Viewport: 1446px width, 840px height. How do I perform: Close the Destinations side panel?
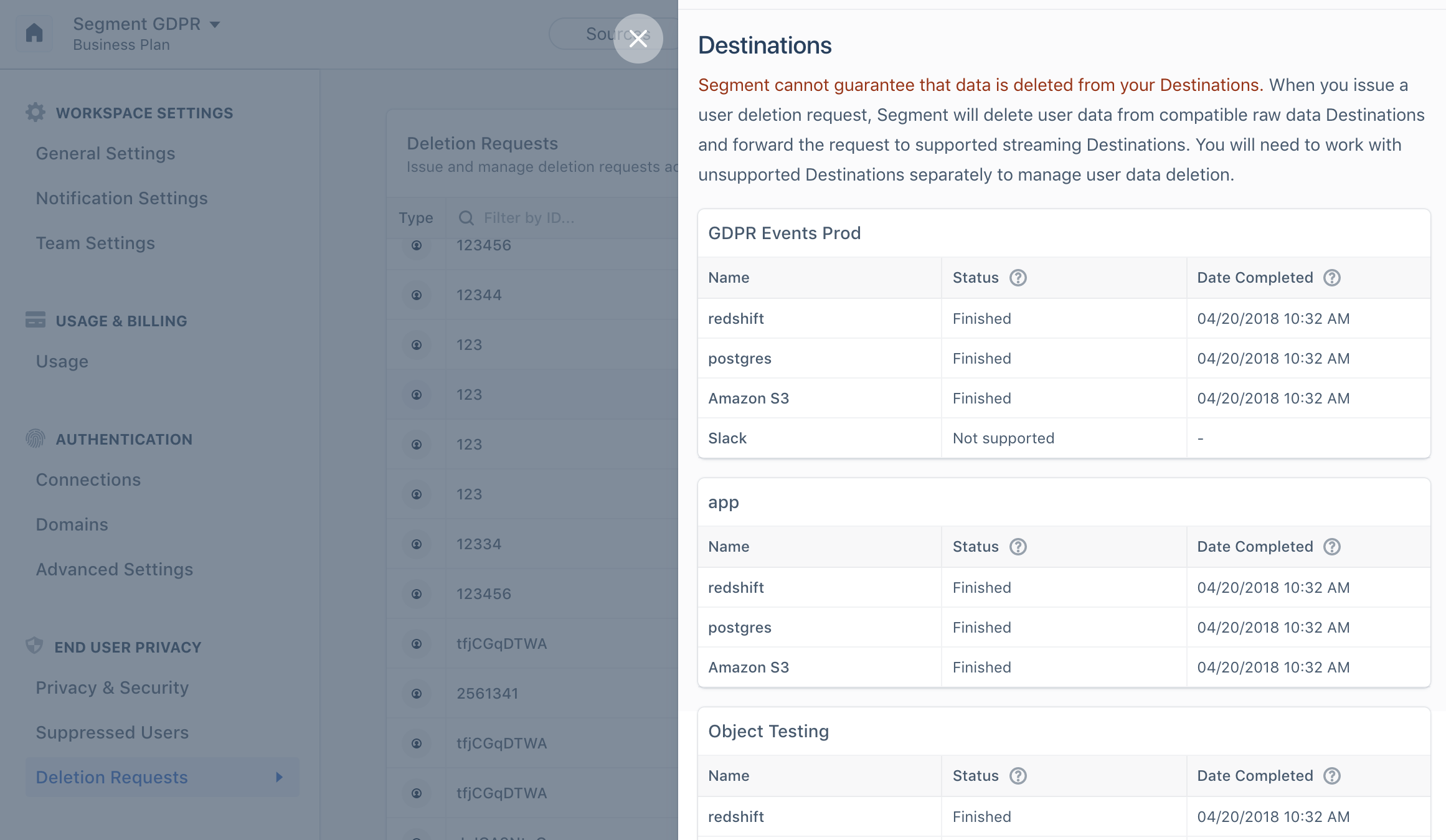coord(638,39)
